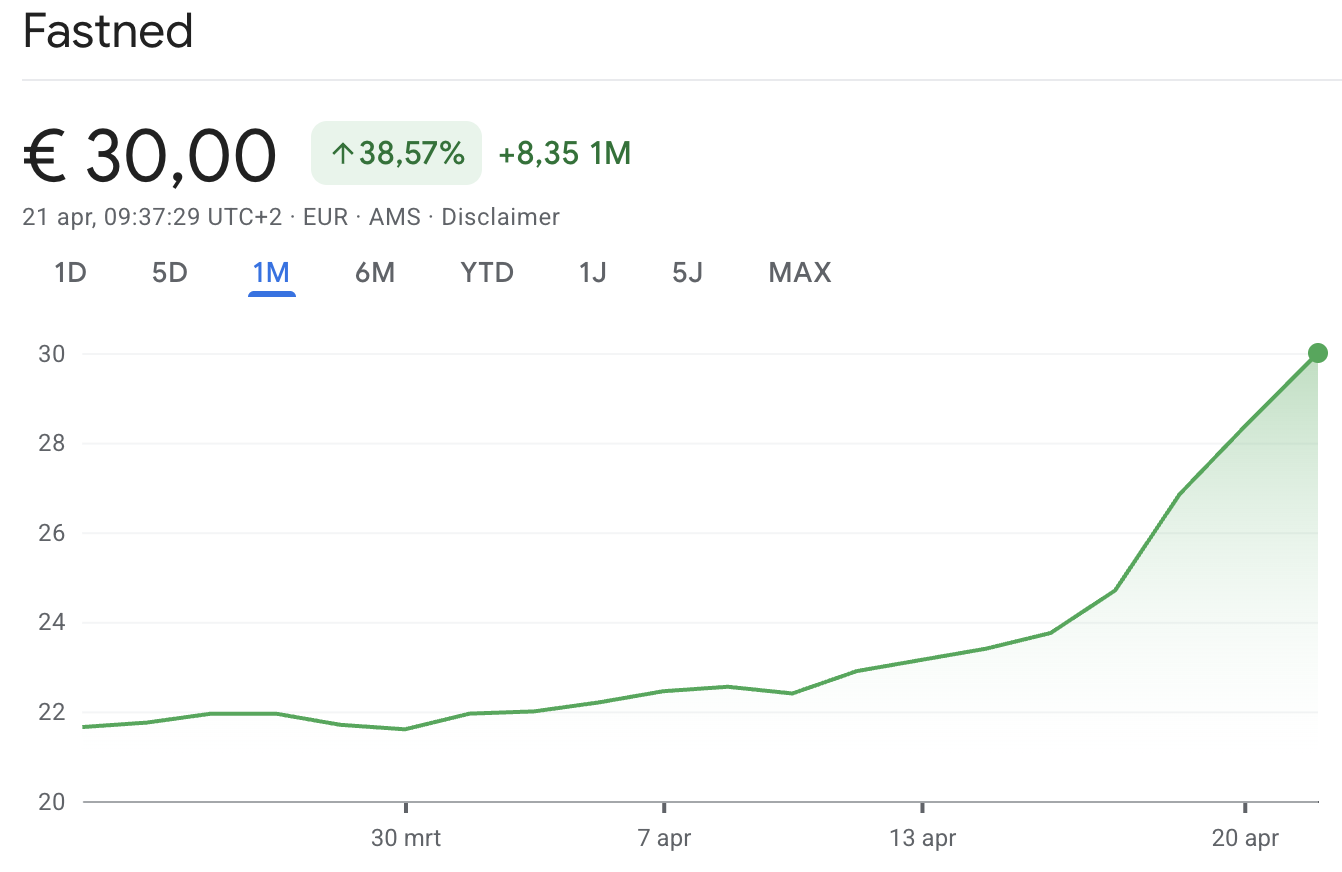View the MAX range chart
The image size is (1342, 872).
click(800, 272)
